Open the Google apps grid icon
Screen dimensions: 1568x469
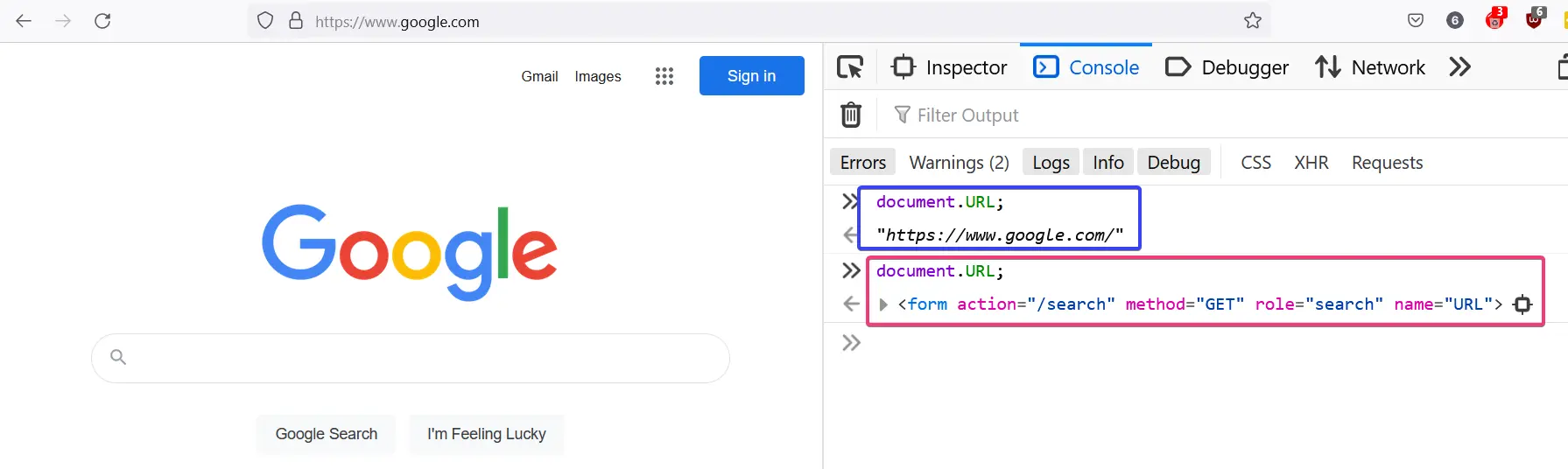tap(664, 76)
